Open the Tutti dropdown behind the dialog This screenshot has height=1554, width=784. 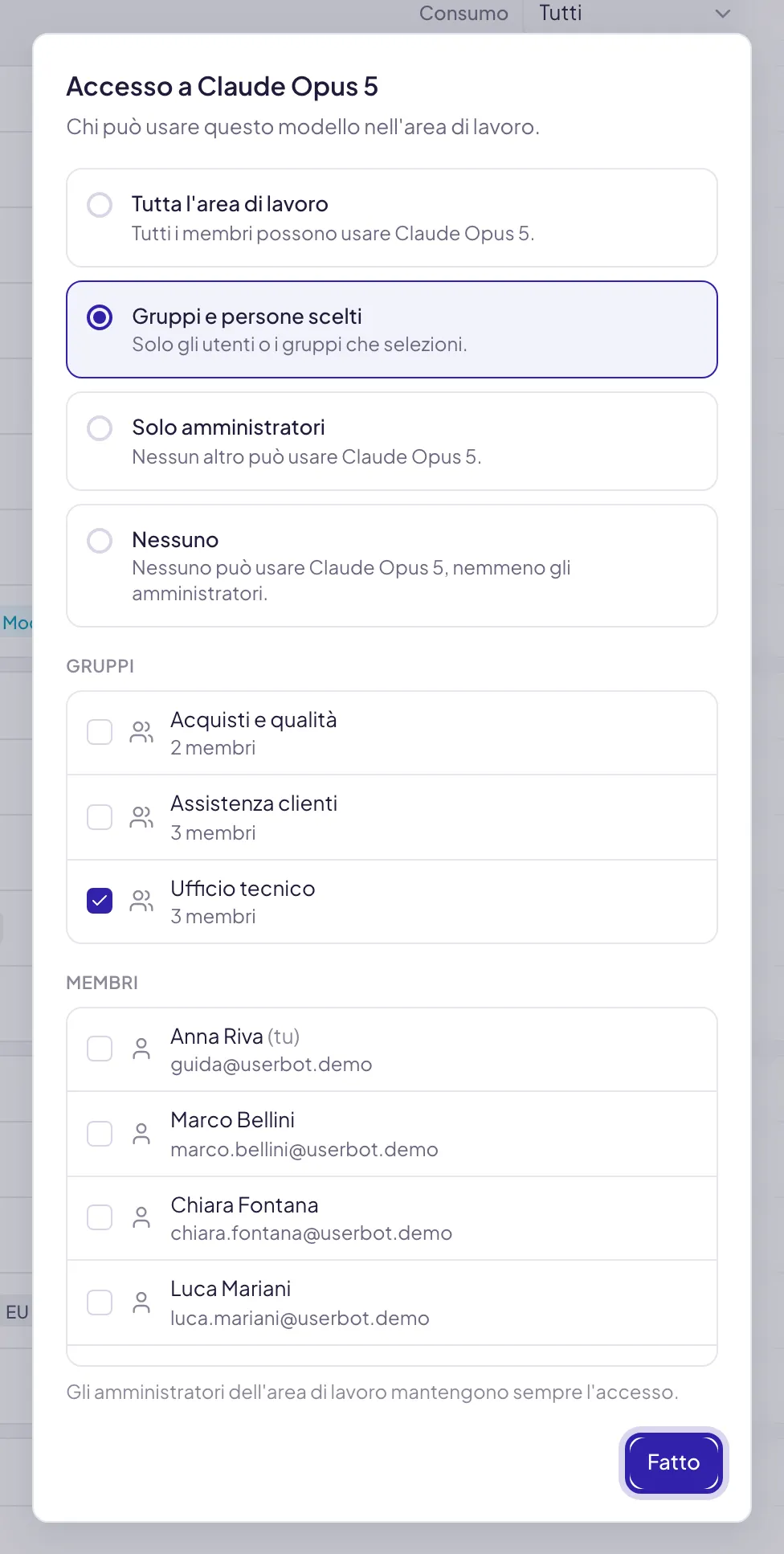pyautogui.click(x=635, y=14)
